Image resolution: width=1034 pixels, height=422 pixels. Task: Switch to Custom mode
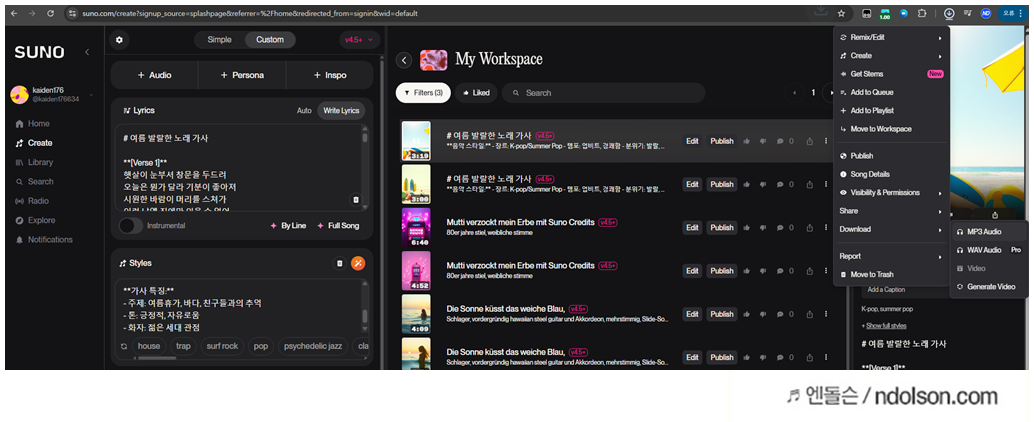point(270,40)
